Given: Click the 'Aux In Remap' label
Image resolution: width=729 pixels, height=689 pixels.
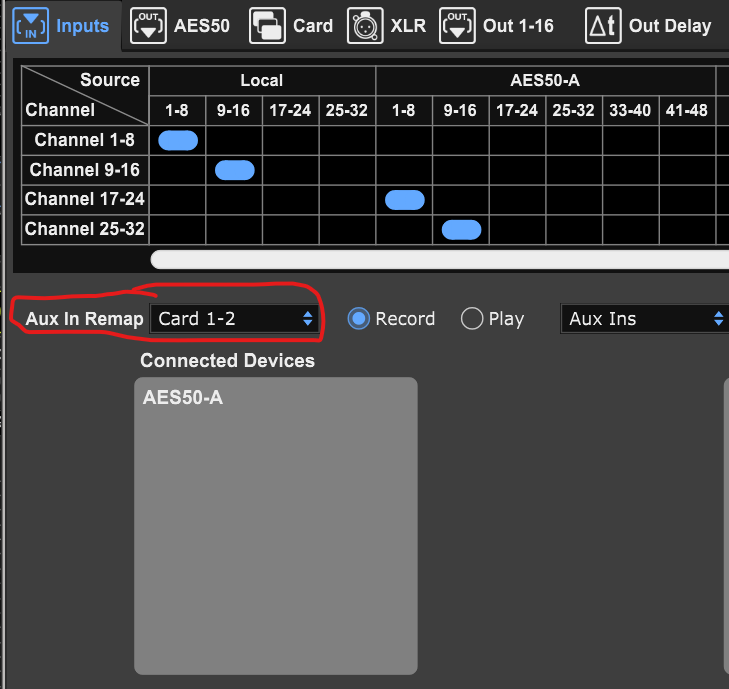Looking at the screenshot, I should tap(85, 319).
